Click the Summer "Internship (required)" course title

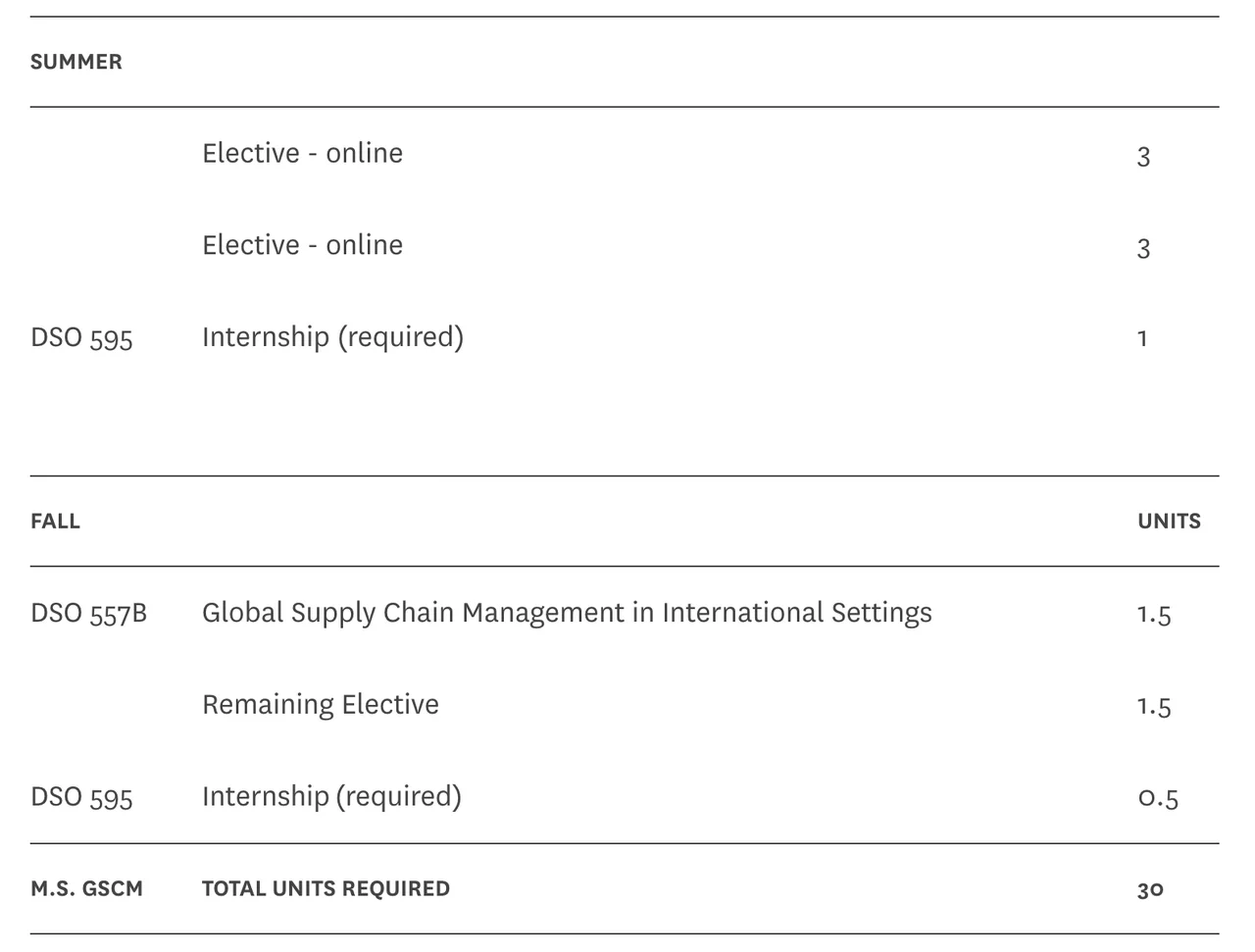332,337
